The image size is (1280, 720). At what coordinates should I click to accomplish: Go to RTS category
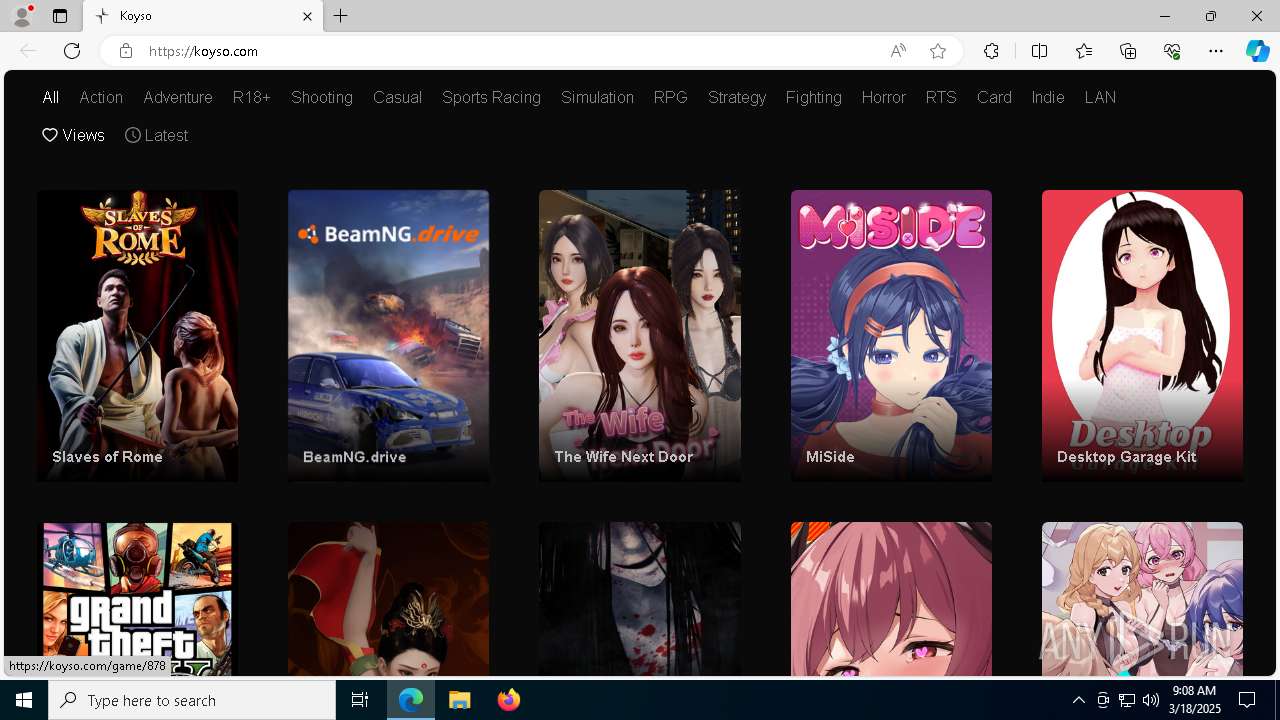pos(941,97)
